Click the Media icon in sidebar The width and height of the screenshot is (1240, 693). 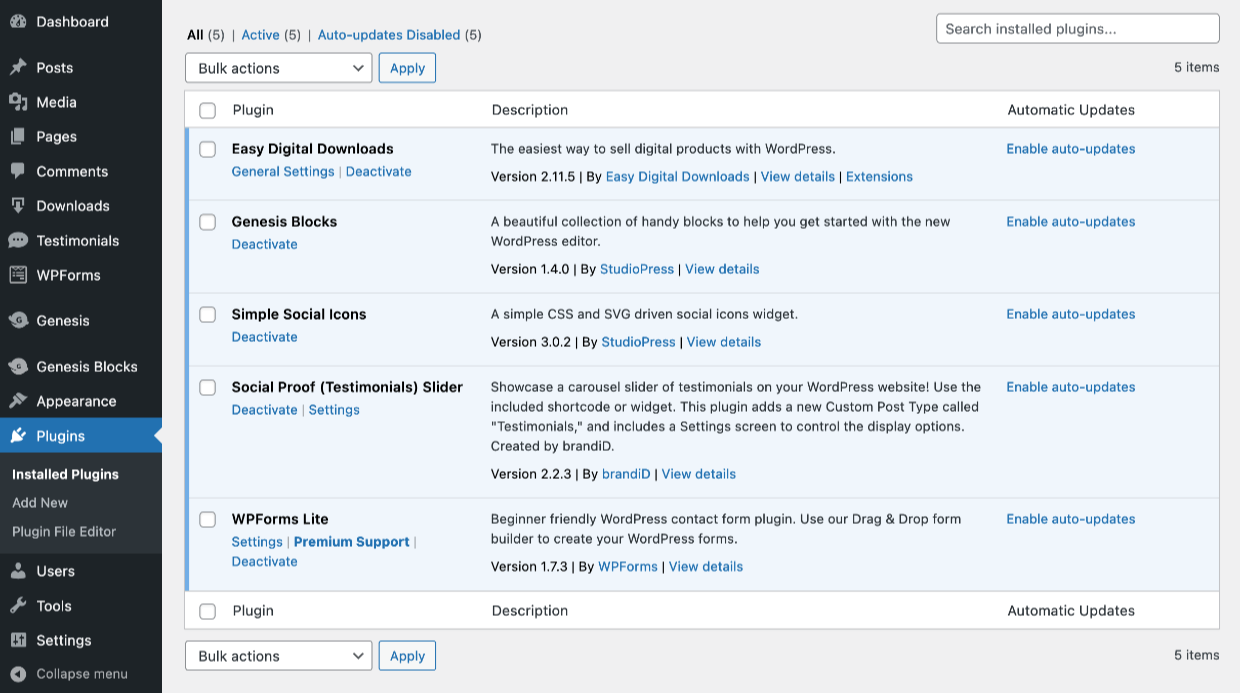coord(18,102)
